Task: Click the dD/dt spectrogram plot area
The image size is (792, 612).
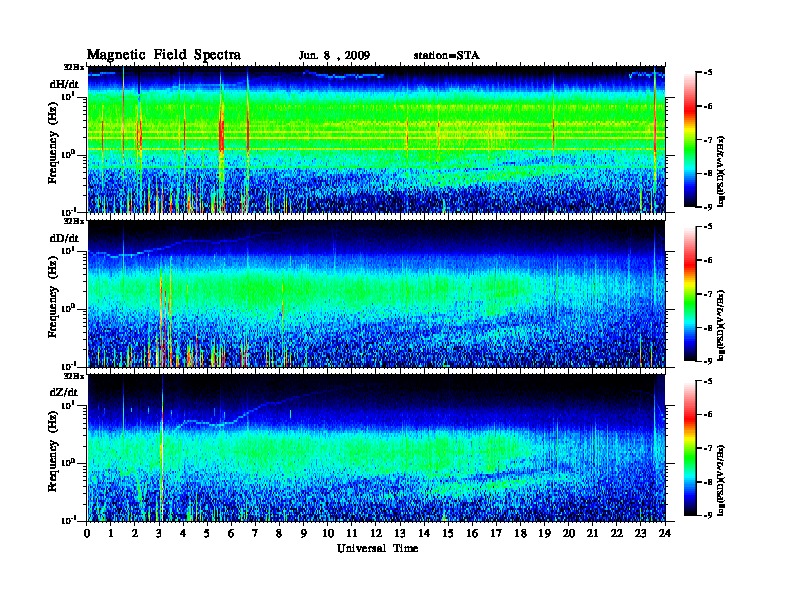Action: point(376,294)
